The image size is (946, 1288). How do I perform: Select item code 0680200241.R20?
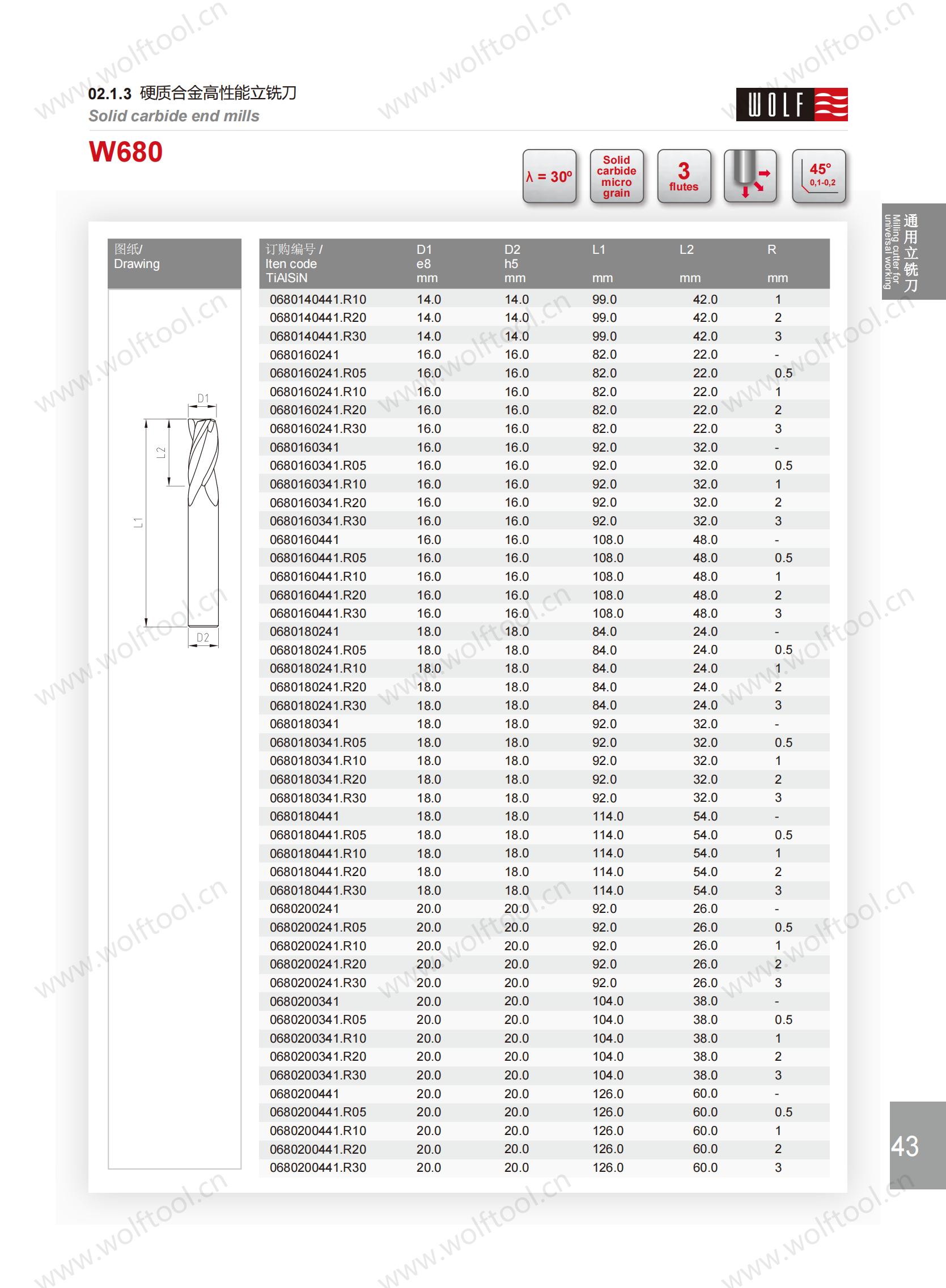coord(318,964)
